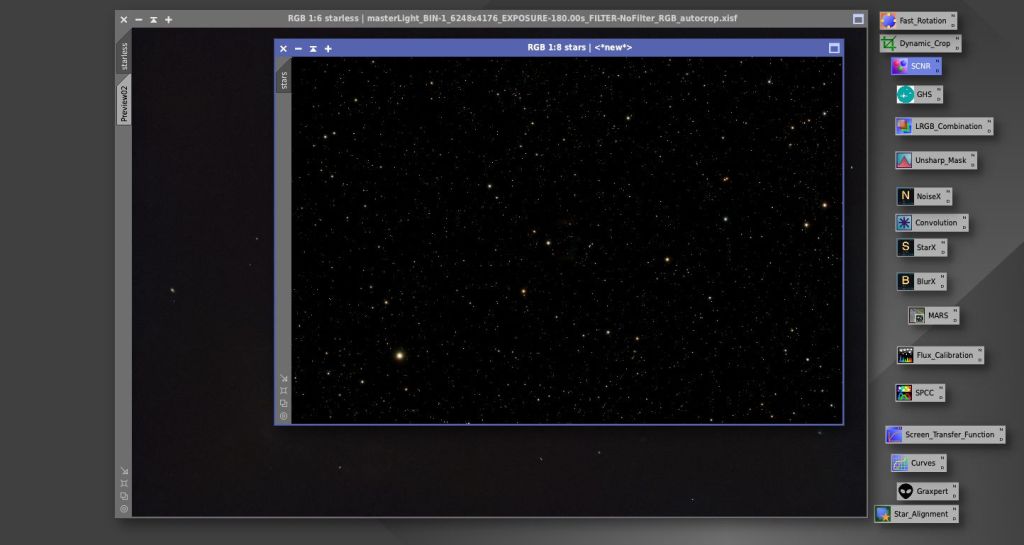
Task: Click the bright star in stars image
Action: [400, 356]
